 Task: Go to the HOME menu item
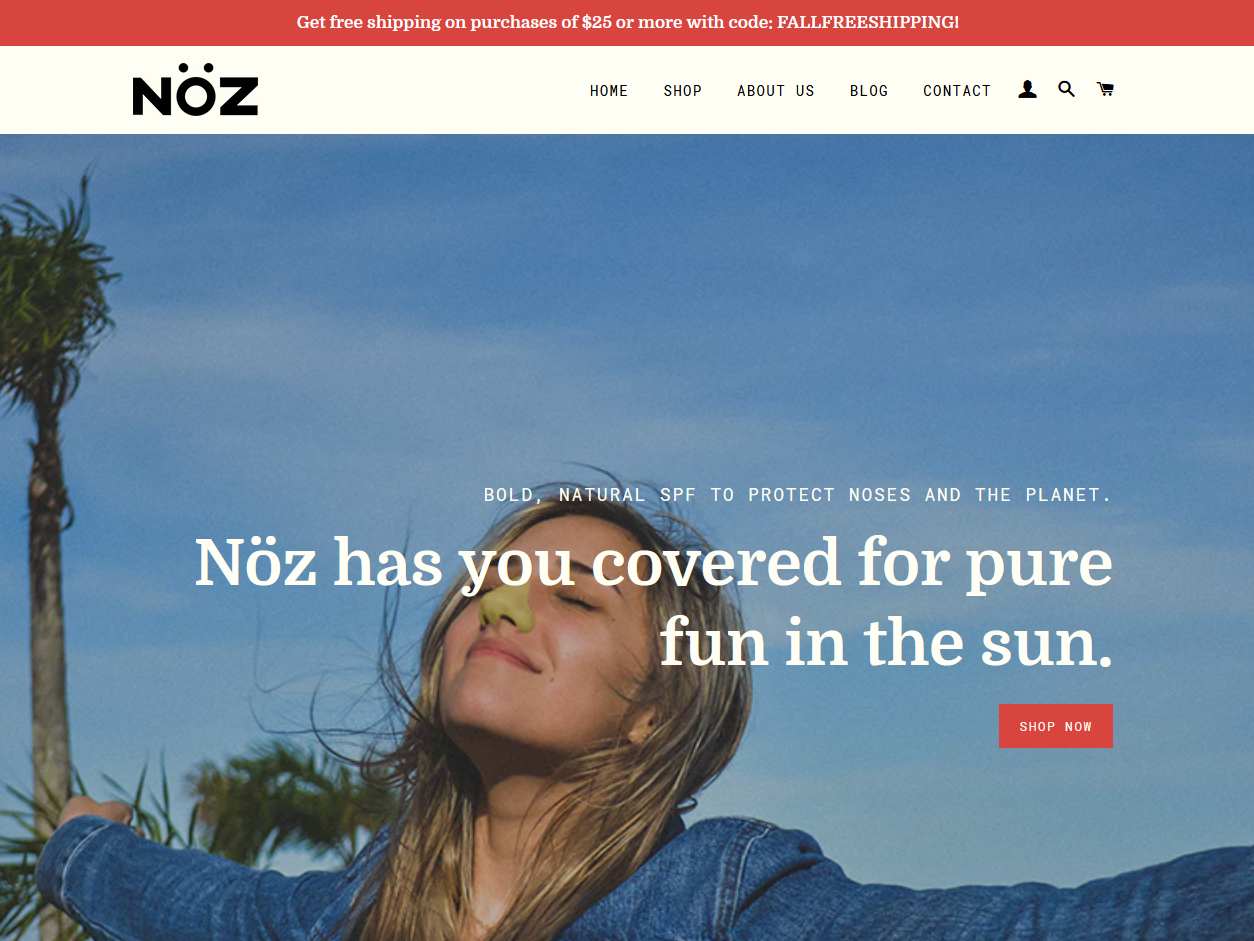[609, 91]
